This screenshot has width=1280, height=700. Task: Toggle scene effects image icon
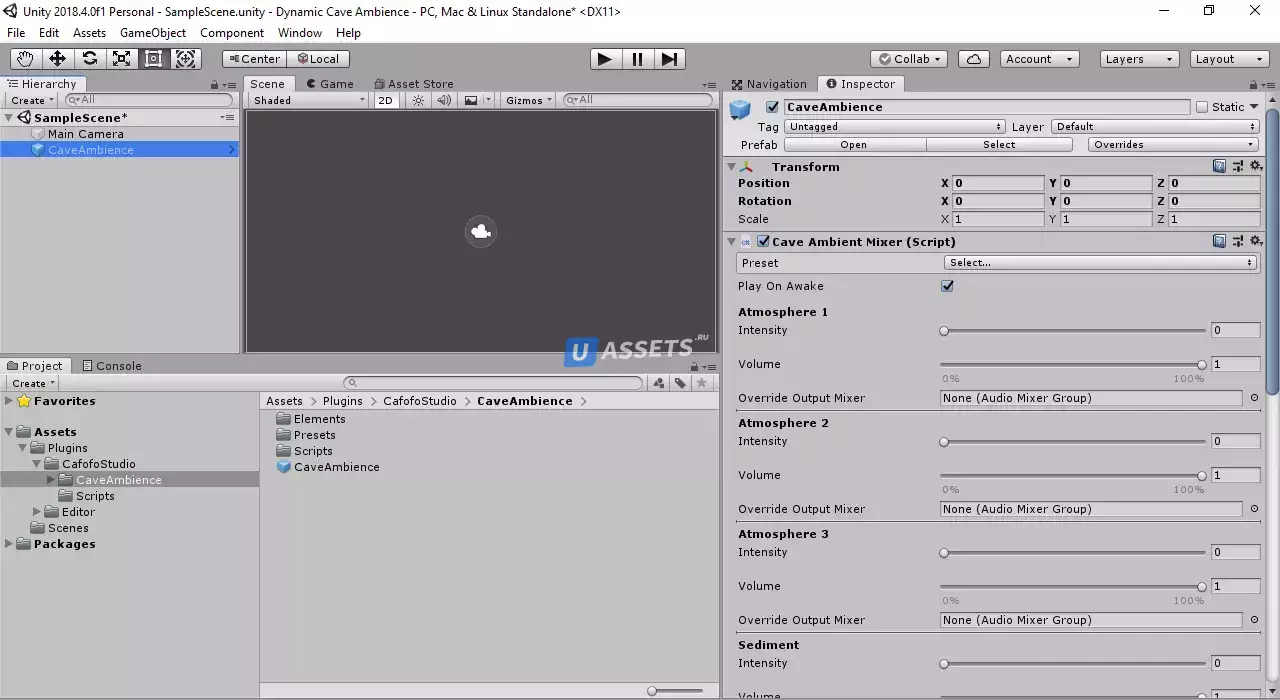pos(471,100)
